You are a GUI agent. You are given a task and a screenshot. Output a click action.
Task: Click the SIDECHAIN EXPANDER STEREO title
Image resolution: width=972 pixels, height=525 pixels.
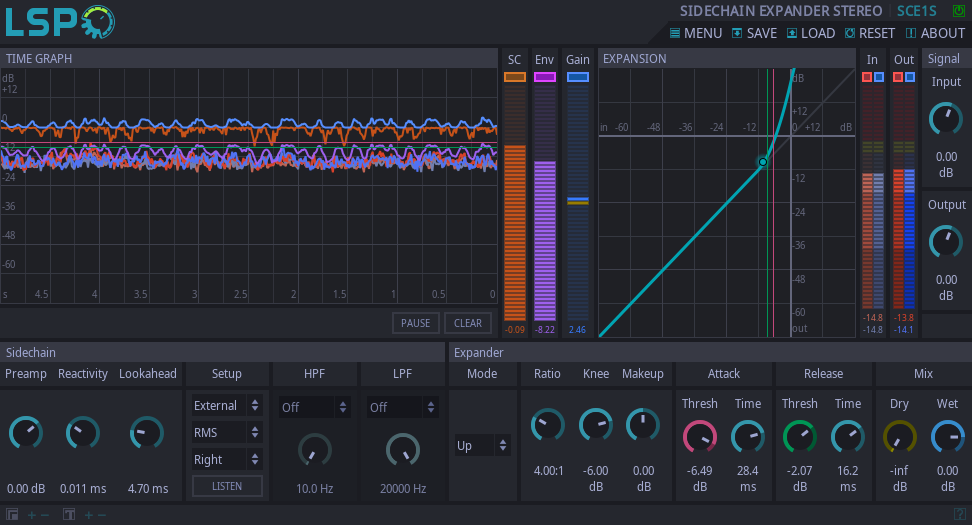pyautogui.click(x=781, y=11)
